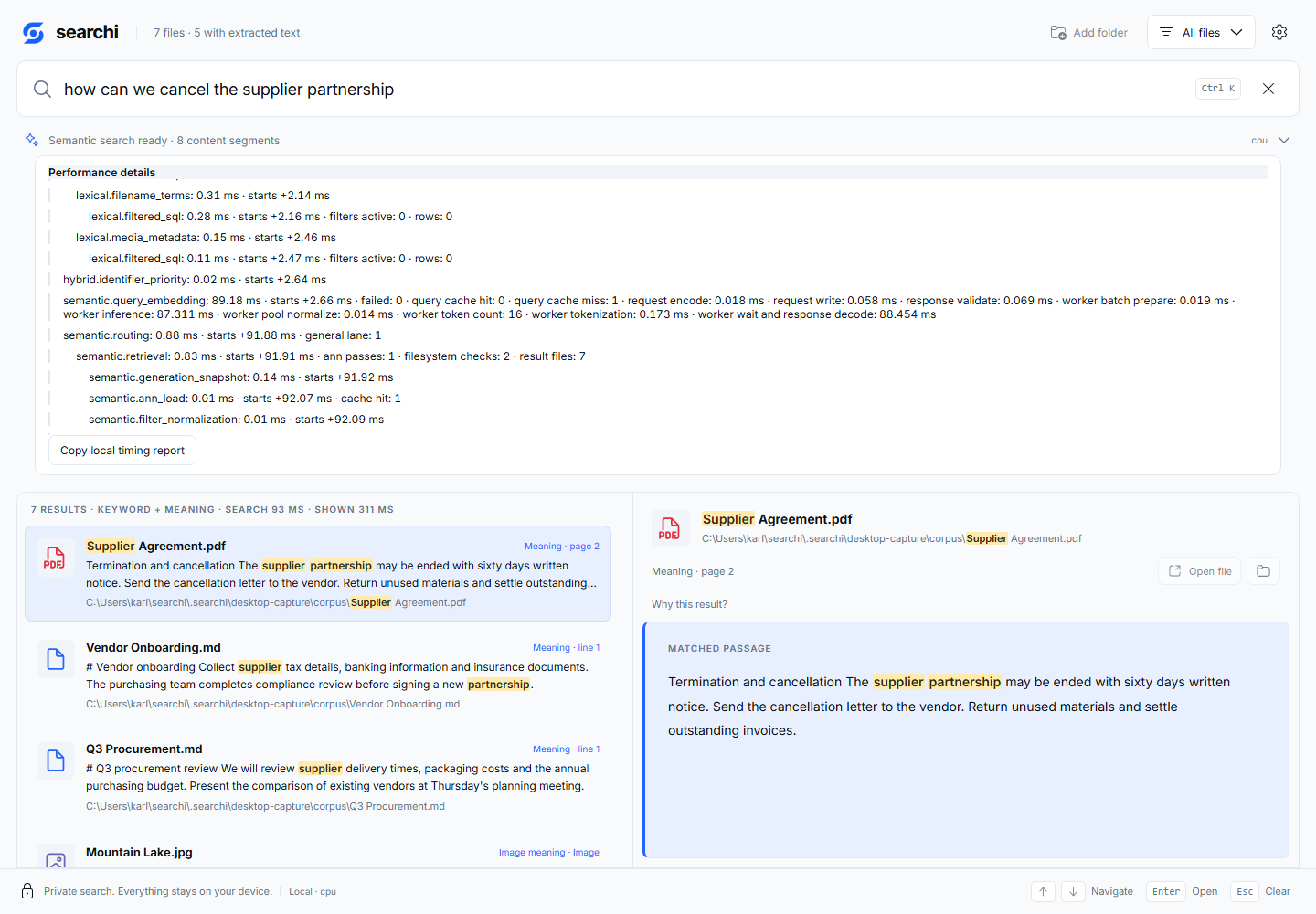Select the Supplier Agreement.pdf result

(318, 574)
